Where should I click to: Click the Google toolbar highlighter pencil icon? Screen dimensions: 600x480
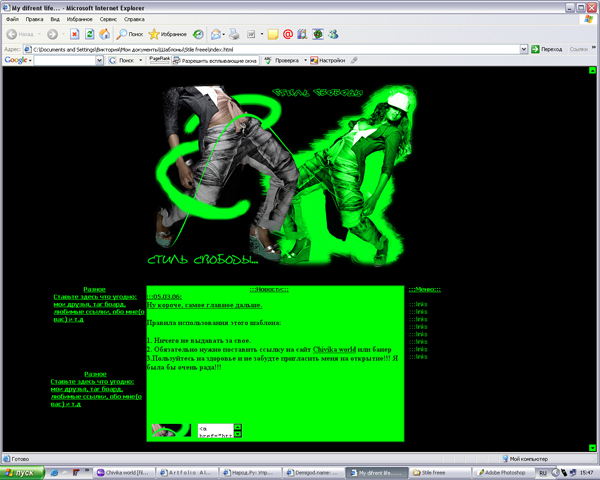pyautogui.click(x=354, y=60)
